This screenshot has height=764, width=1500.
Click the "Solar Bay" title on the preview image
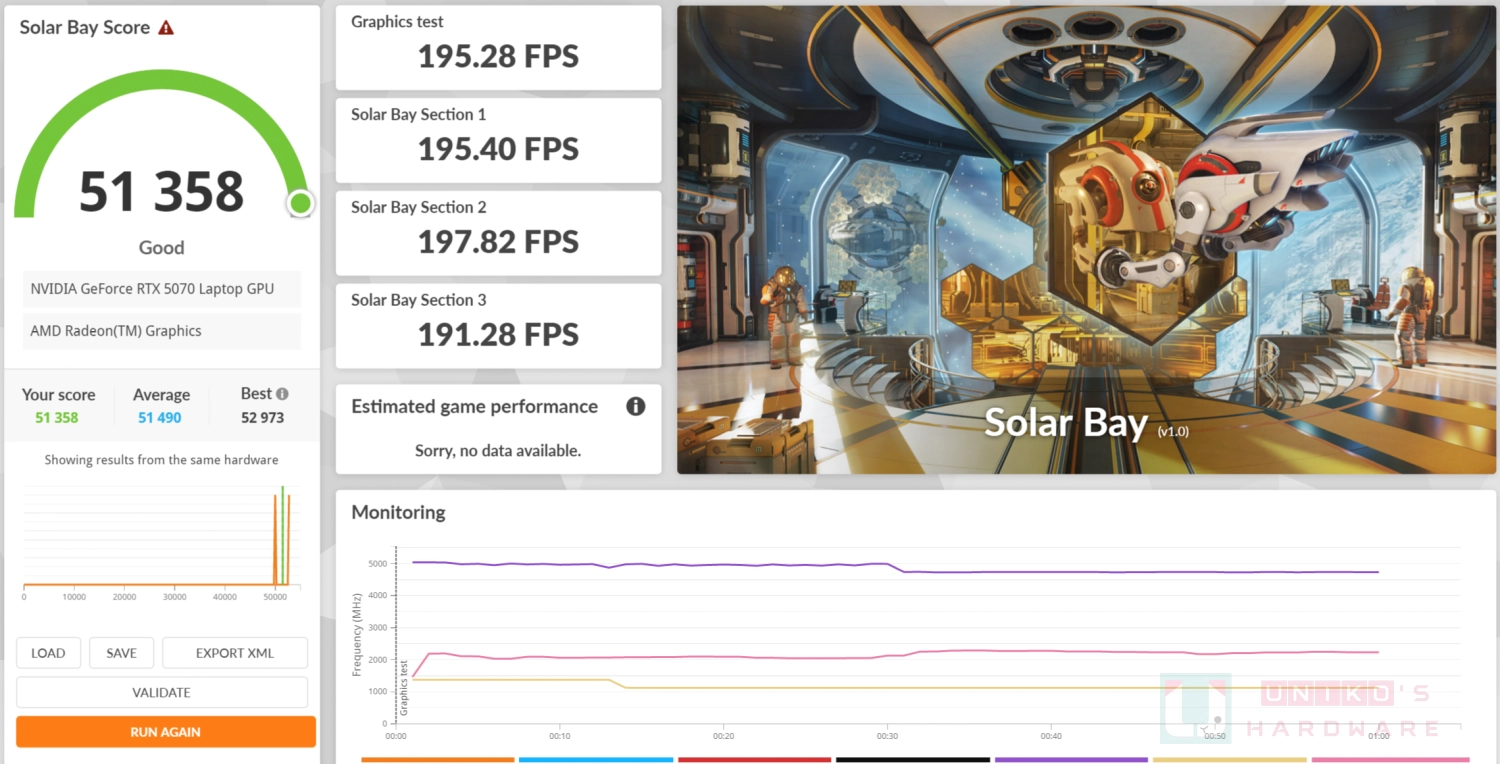click(x=1066, y=423)
